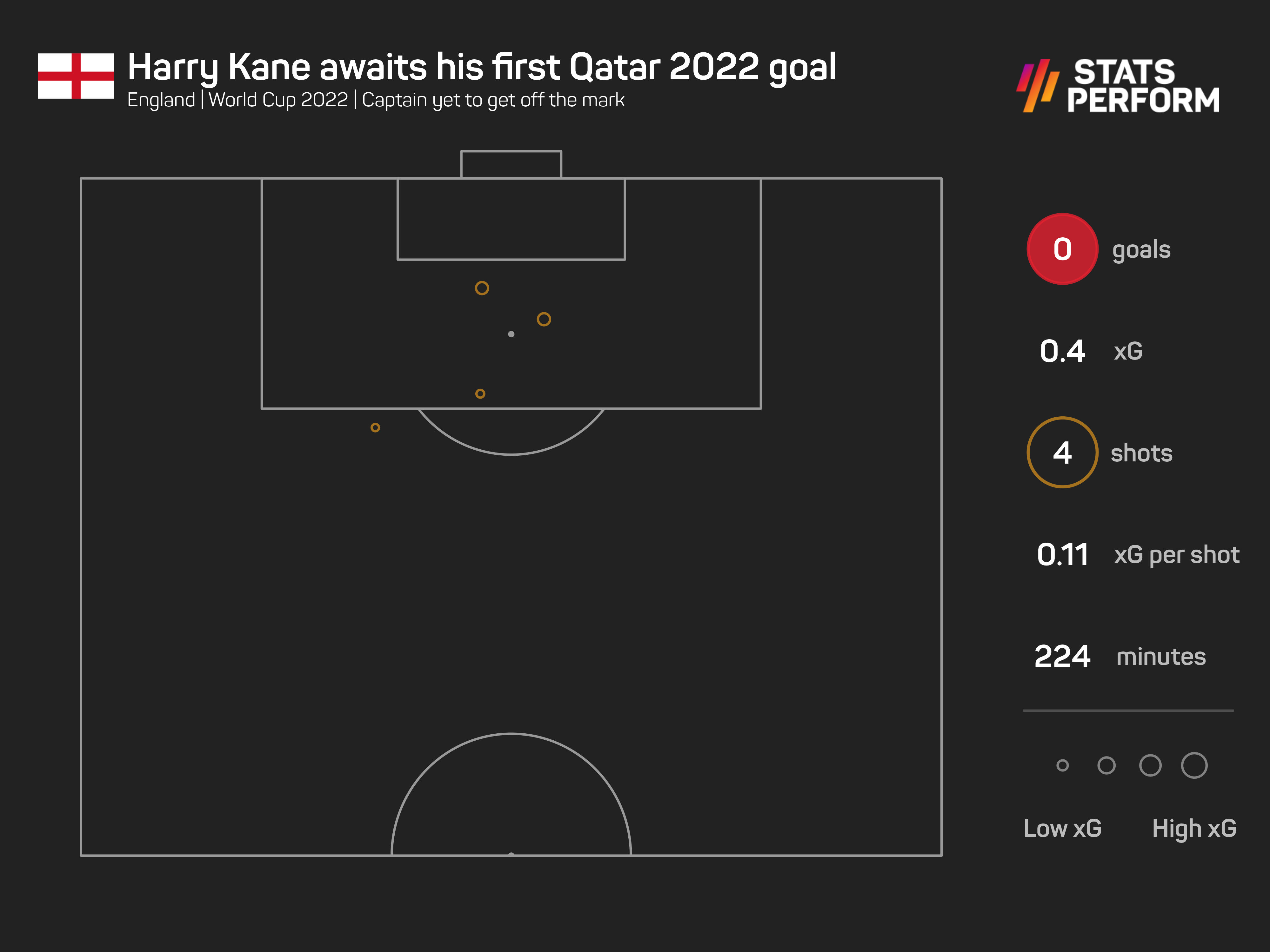Select the shot marker just inside the box edge
Viewport: 1270px width, 952px height.
tap(480, 394)
